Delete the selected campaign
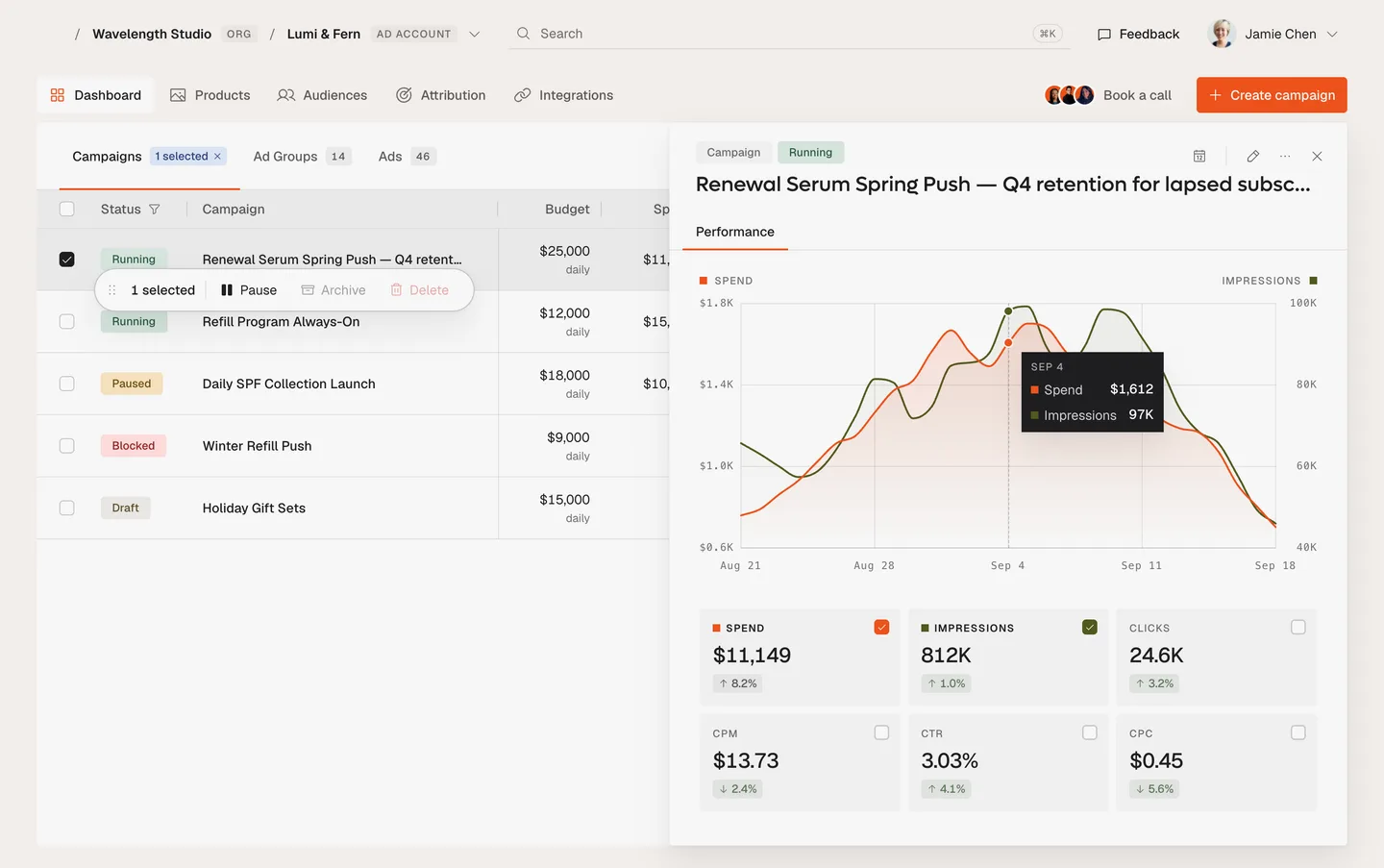This screenshot has height=868, width=1384. pyautogui.click(x=420, y=290)
